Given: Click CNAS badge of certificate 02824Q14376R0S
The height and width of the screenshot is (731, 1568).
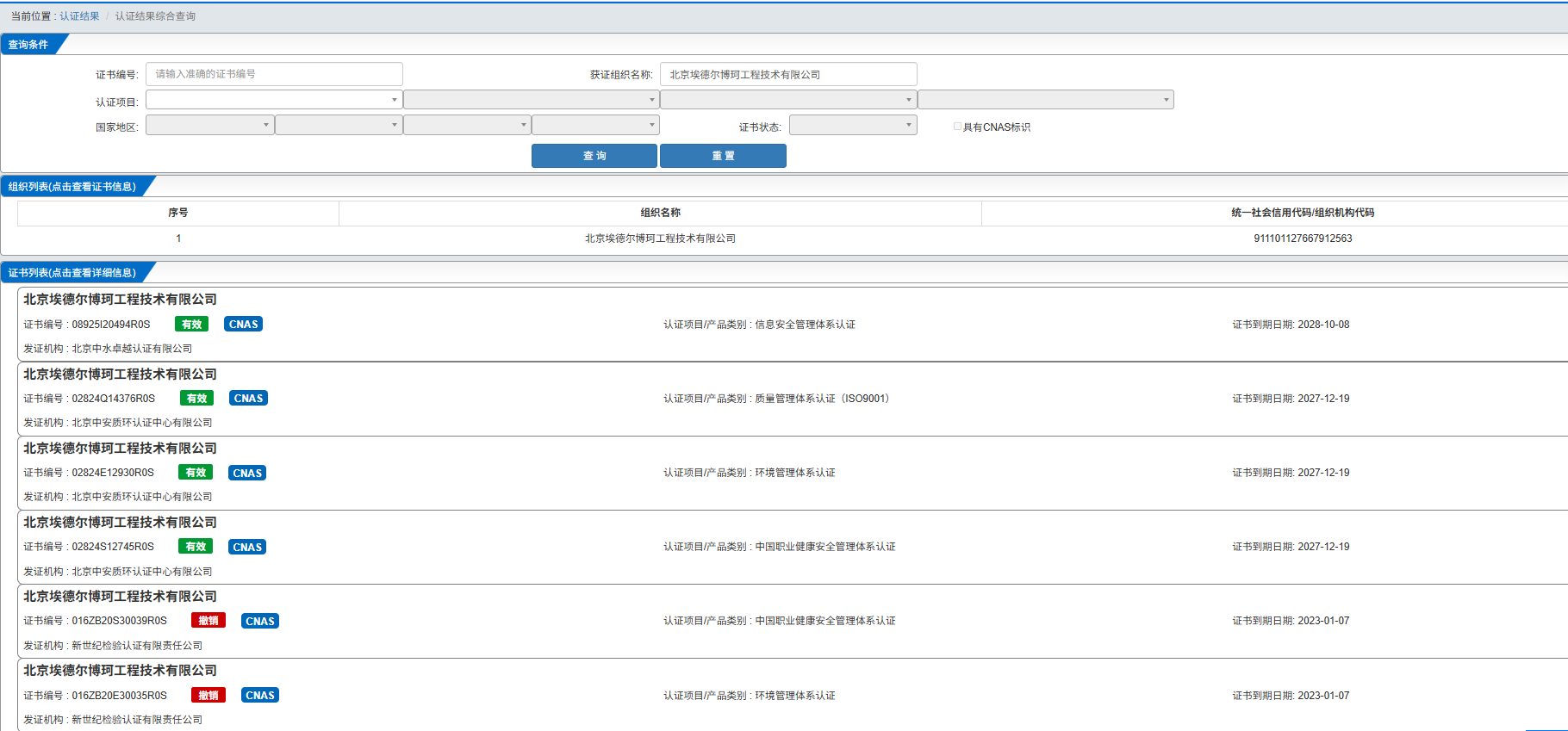Looking at the screenshot, I should coord(249,399).
